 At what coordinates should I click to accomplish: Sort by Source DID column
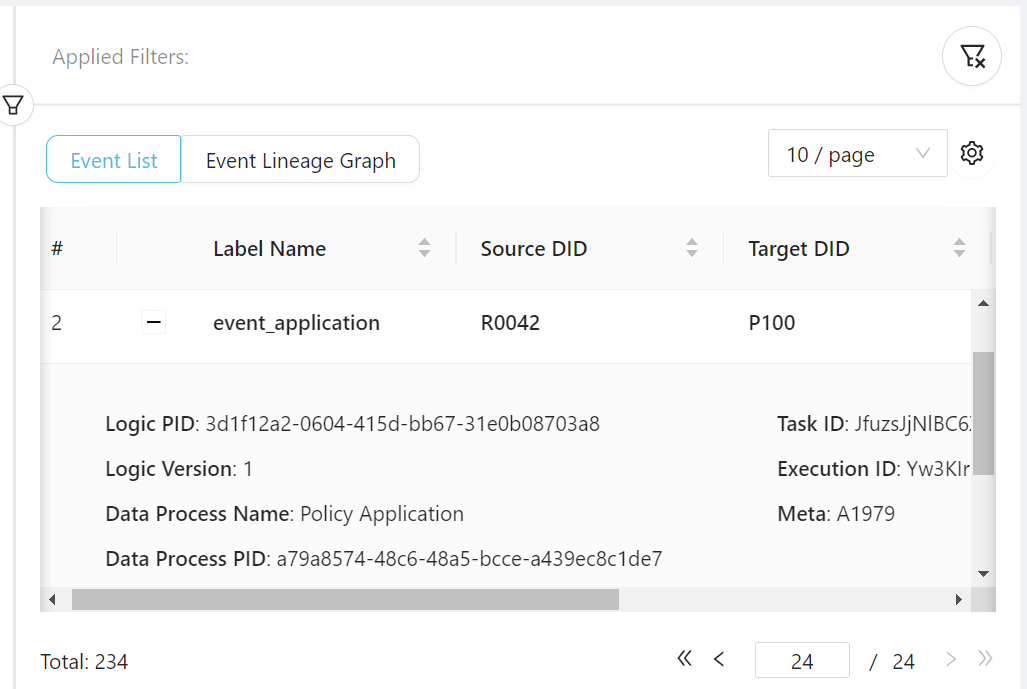691,249
